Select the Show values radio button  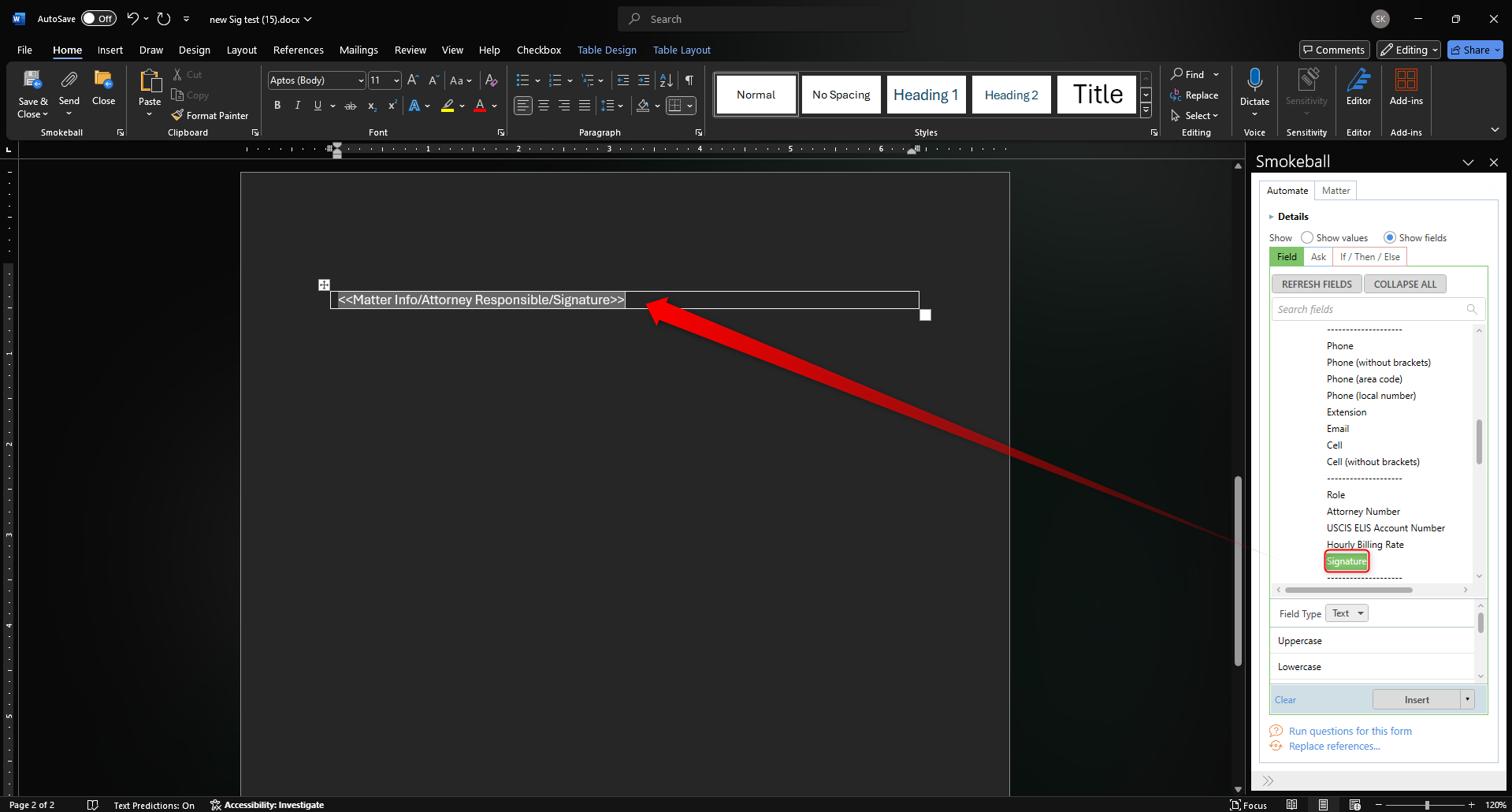(x=1307, y=237)
